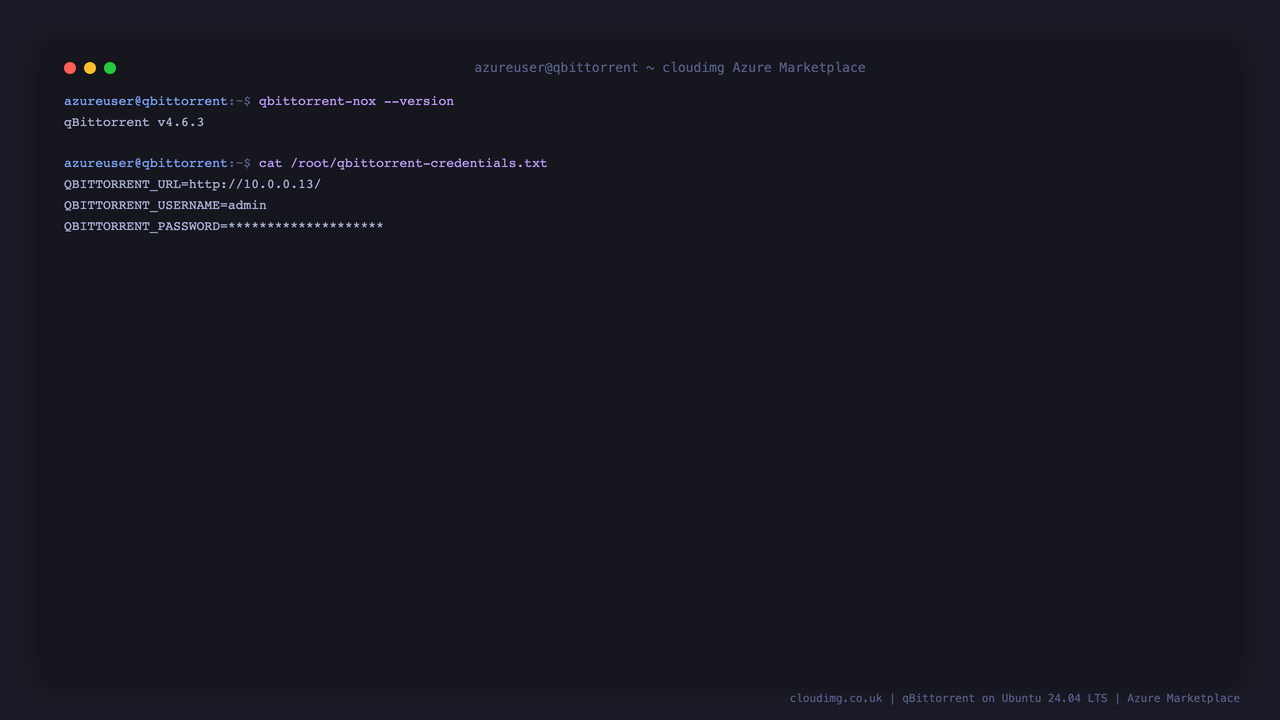Image resolution: width=1280 pixels, height=720 pixels.
Task: Click the masked QBITTORRENT_PASSWORD line
Action: tap(224, 226)
